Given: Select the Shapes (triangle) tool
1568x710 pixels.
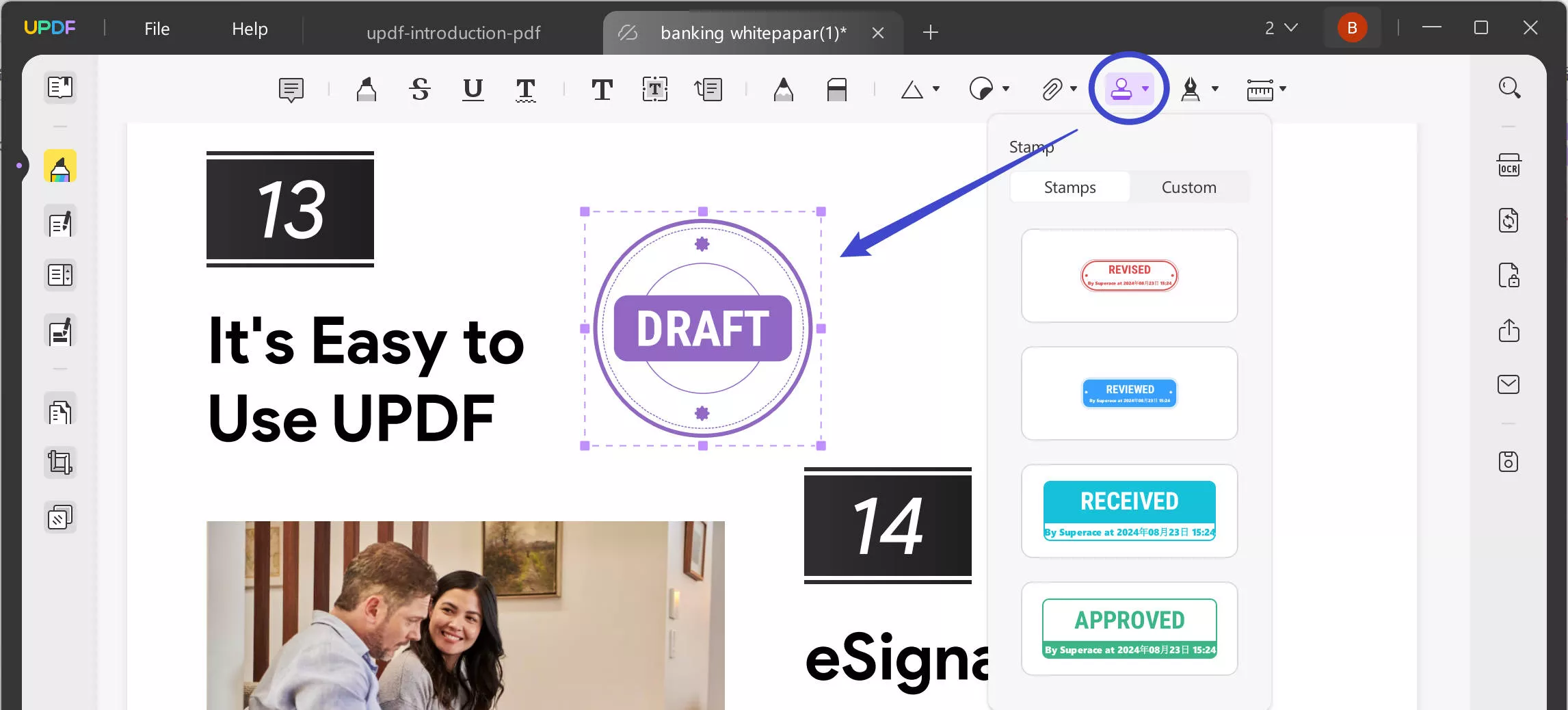Looking at the screenshot, I should pos(912,90).
